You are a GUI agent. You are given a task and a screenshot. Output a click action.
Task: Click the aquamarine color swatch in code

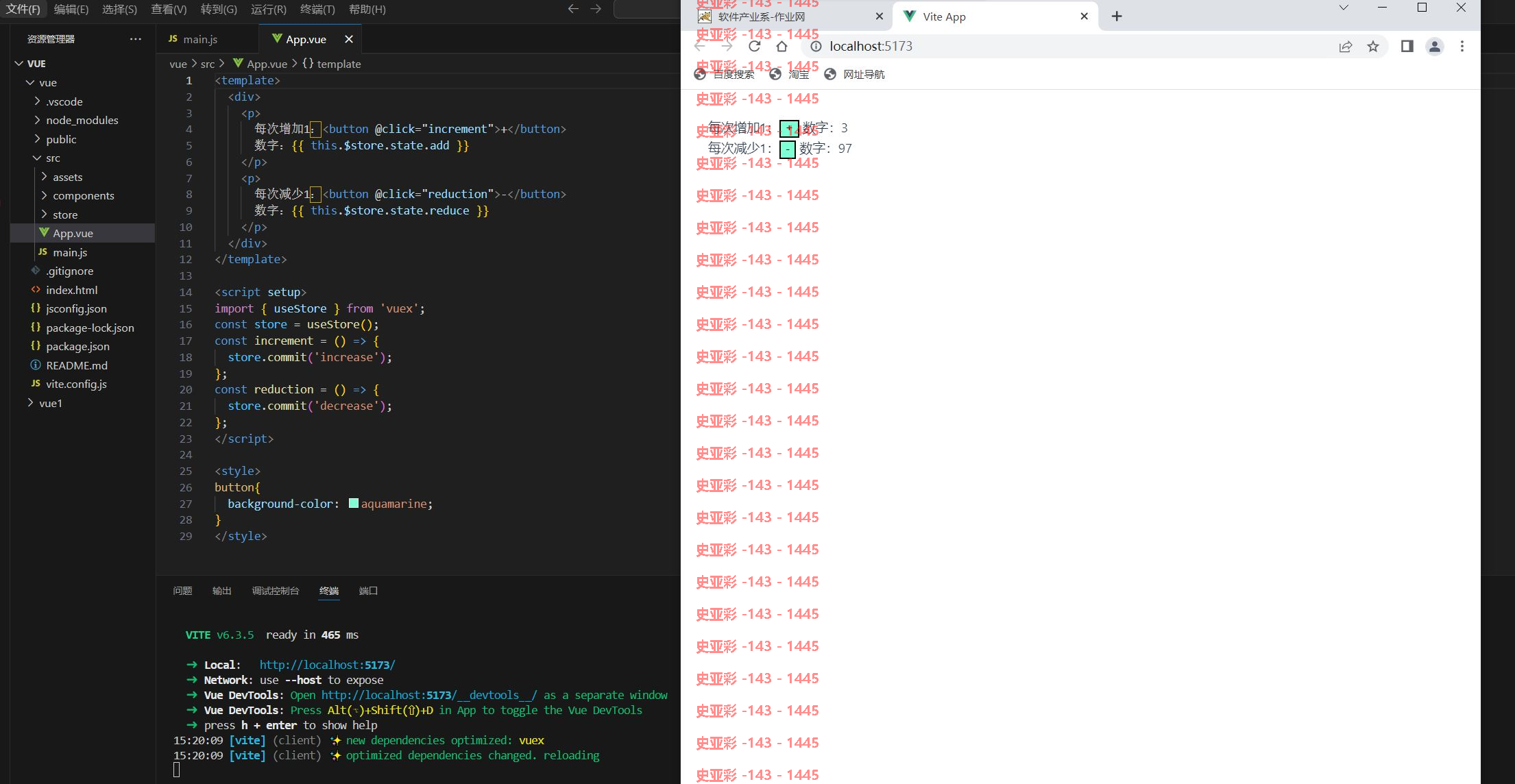[354, 503]
